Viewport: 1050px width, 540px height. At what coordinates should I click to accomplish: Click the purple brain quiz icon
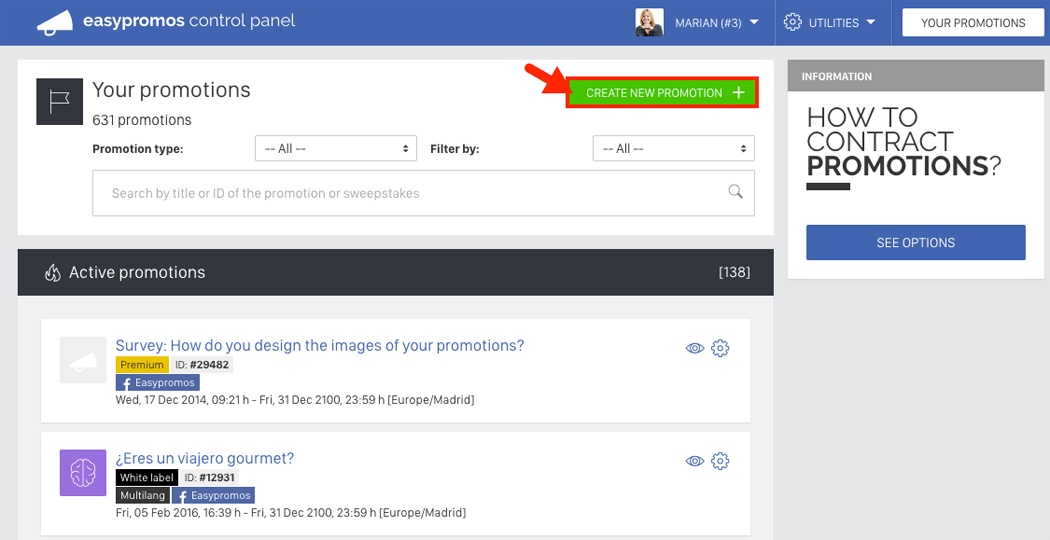(x=83, y=472)
